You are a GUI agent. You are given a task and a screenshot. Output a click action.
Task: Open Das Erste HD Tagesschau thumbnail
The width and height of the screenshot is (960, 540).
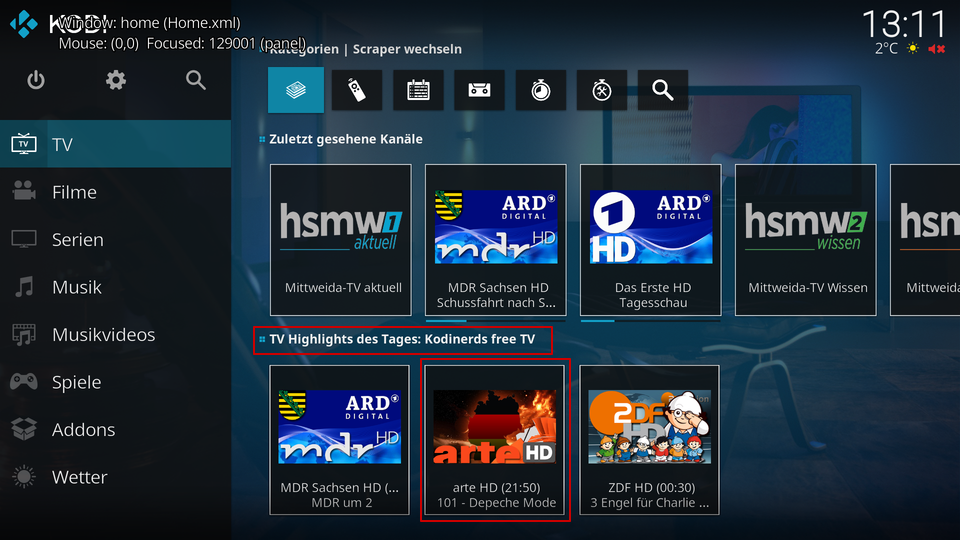pyautogui.click(x=651, y=240)
